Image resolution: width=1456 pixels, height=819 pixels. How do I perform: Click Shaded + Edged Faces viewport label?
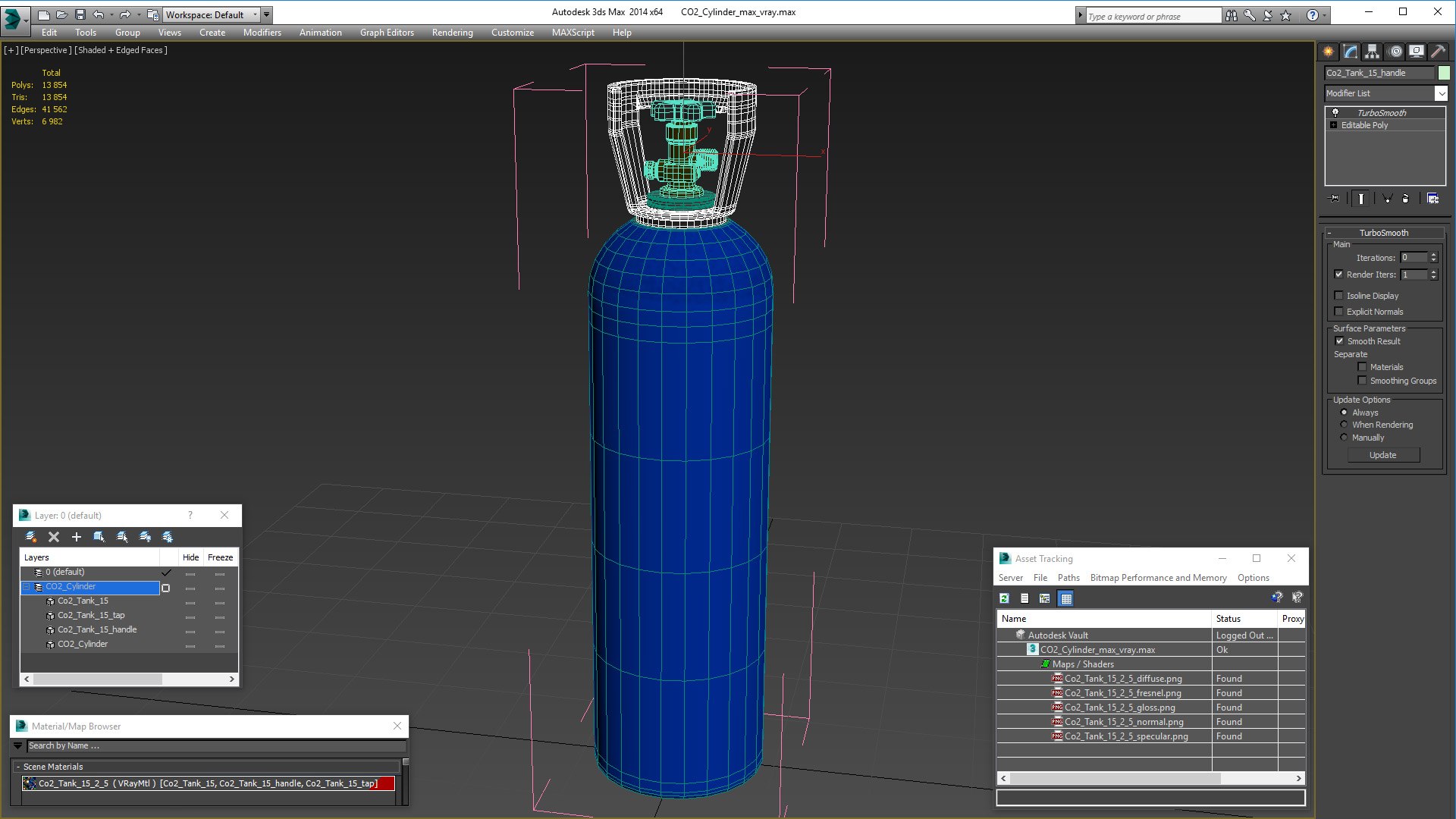point(121,50)
